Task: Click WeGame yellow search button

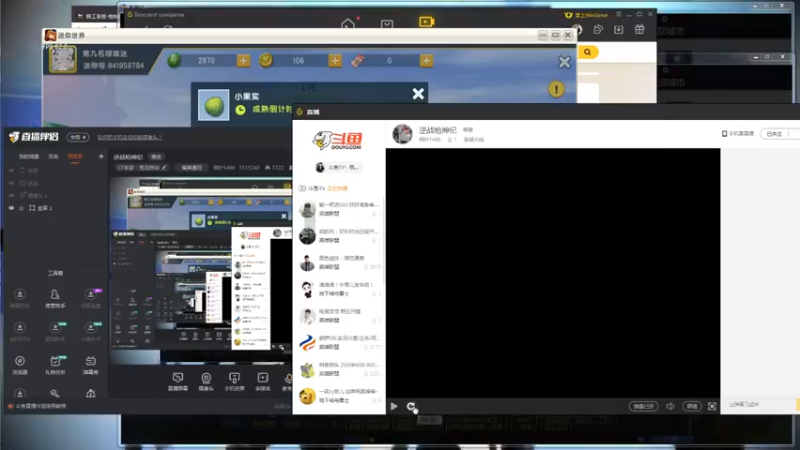Action: click(588, 52)
